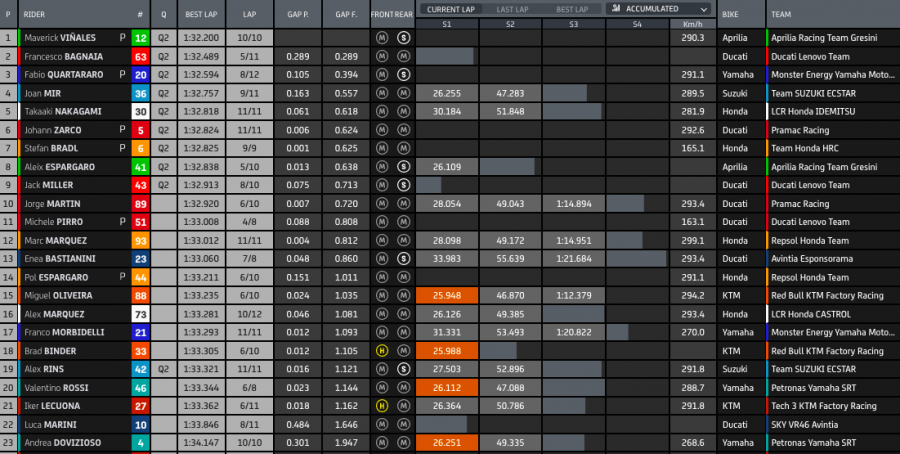Click the chart icon in Accumulated selector
The image size is (900, 454).
point(615,8)
